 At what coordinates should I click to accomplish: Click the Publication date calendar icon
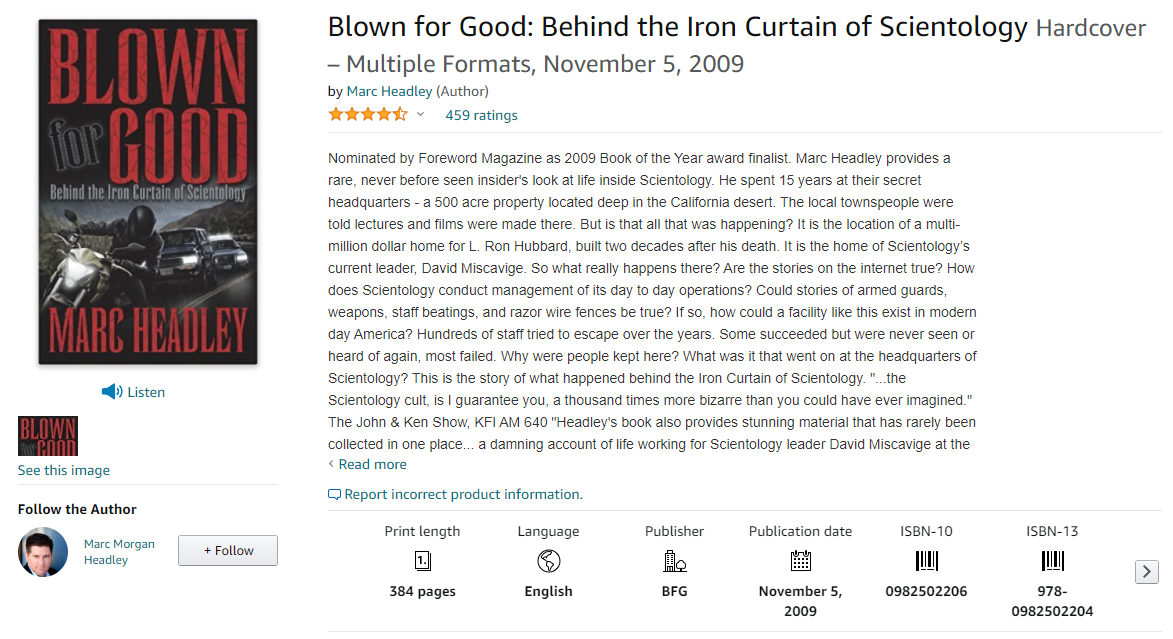800,561
